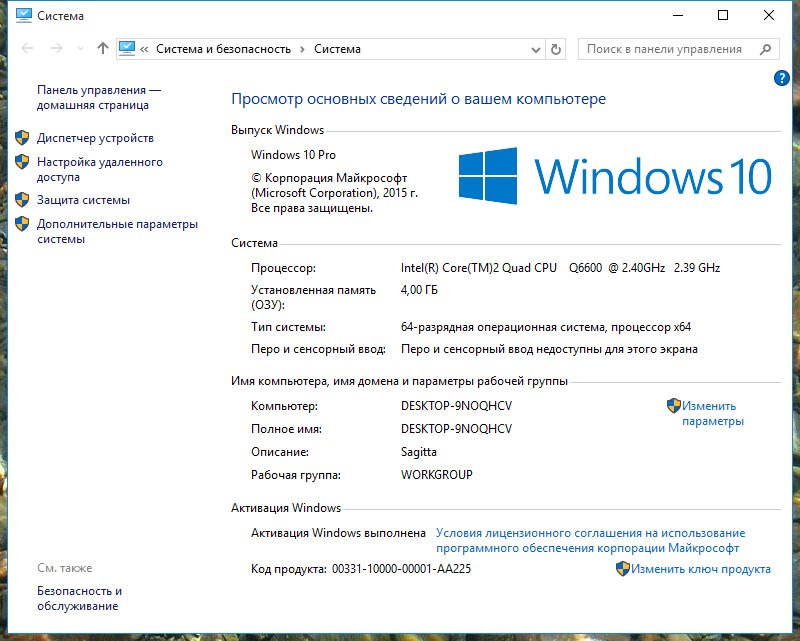
Task: Open Панель управления домашняя страница
Action: (98, 97)
